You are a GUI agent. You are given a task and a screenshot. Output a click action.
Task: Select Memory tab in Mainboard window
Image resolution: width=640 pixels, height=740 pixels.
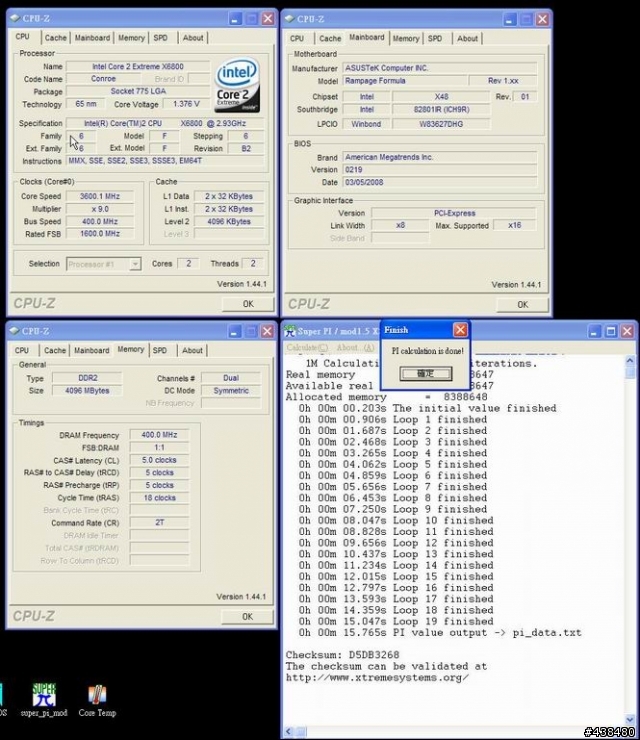coord(406,39)
